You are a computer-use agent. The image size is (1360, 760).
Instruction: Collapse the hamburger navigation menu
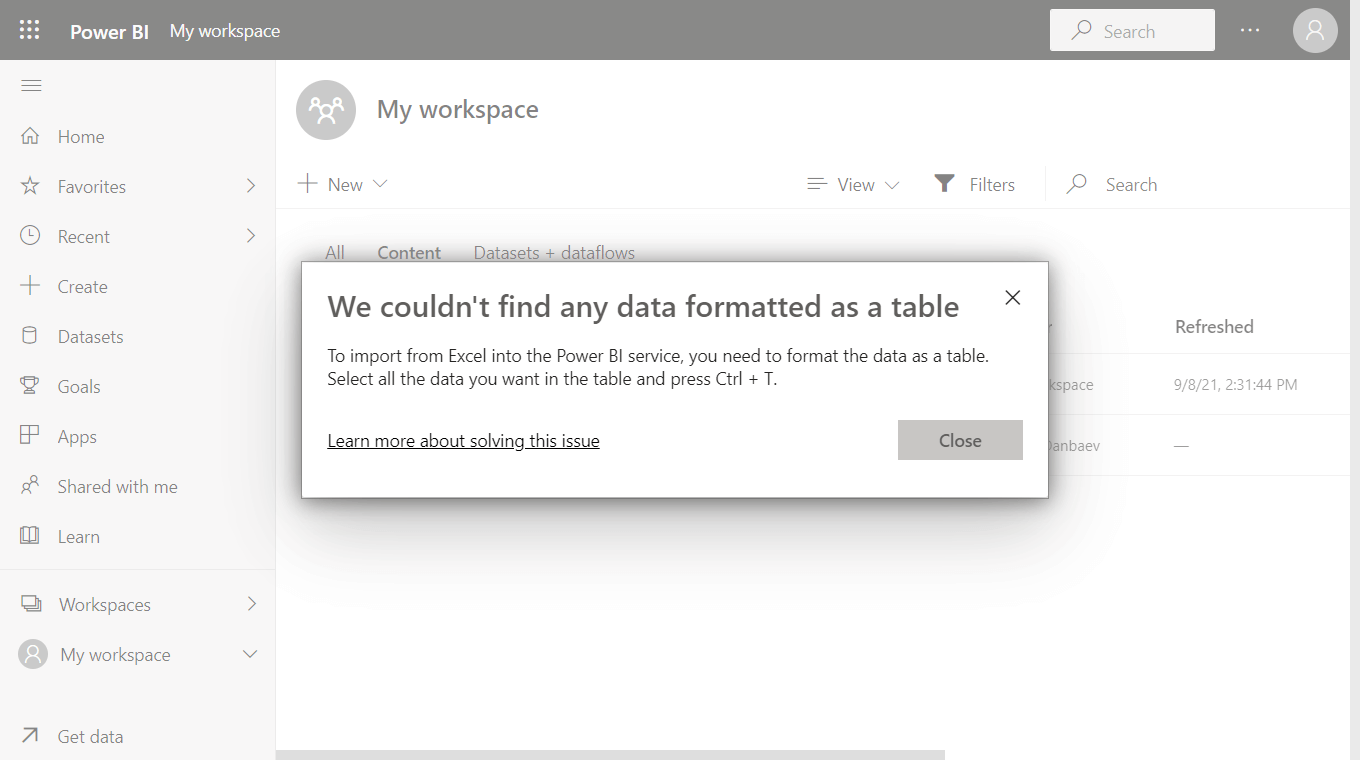tap(31, 86)
